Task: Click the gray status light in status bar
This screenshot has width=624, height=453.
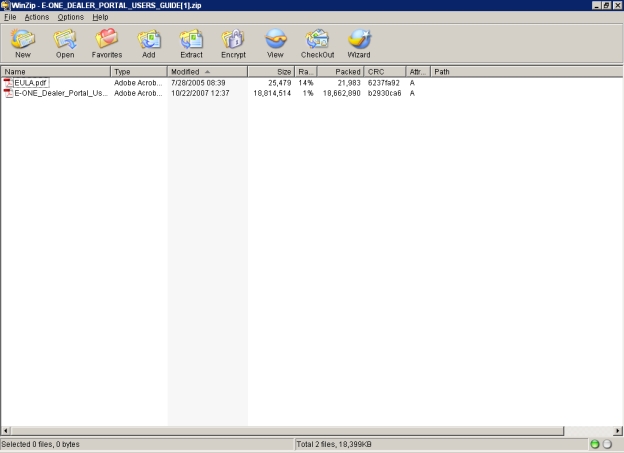Action: pyautogui.click(x=607, y=444)
